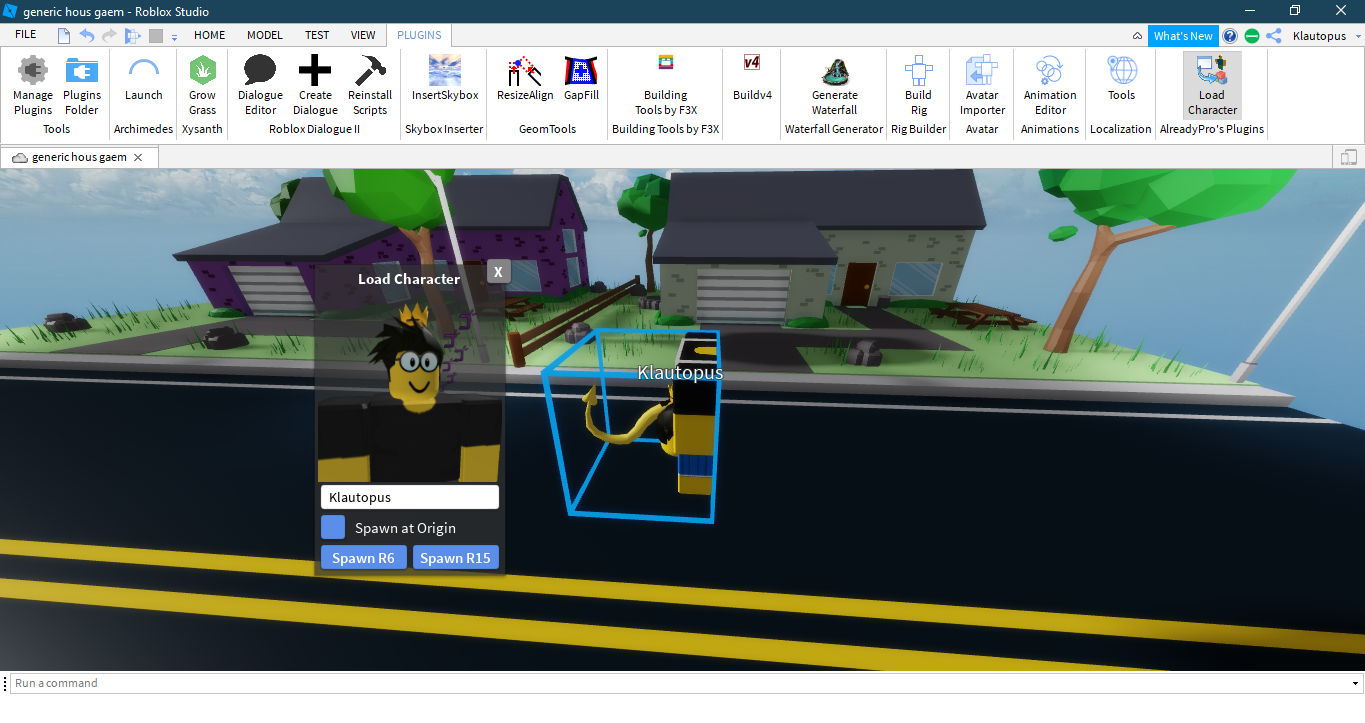Click the green status circle icon
This screenshot has height=723, width=1365.
(1252, 36)
